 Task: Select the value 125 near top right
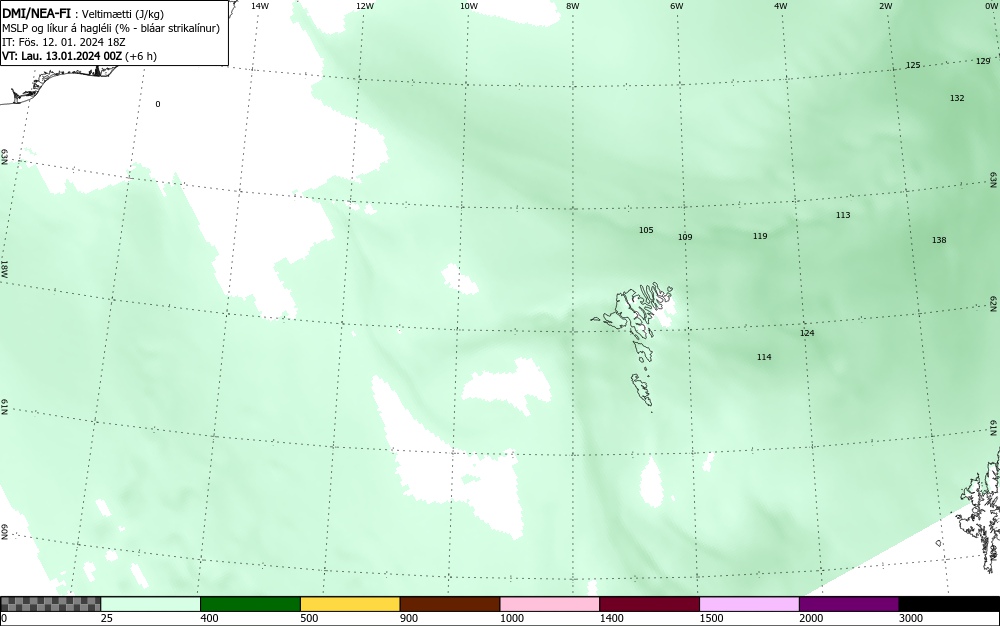click(913, 65)
